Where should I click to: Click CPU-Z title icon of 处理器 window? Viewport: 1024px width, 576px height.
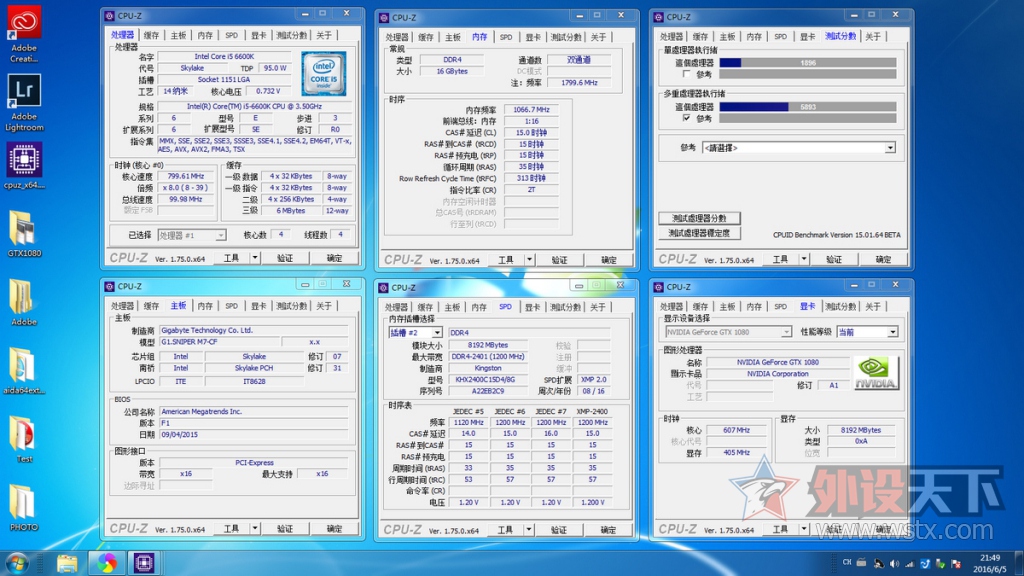coord(109,16)
